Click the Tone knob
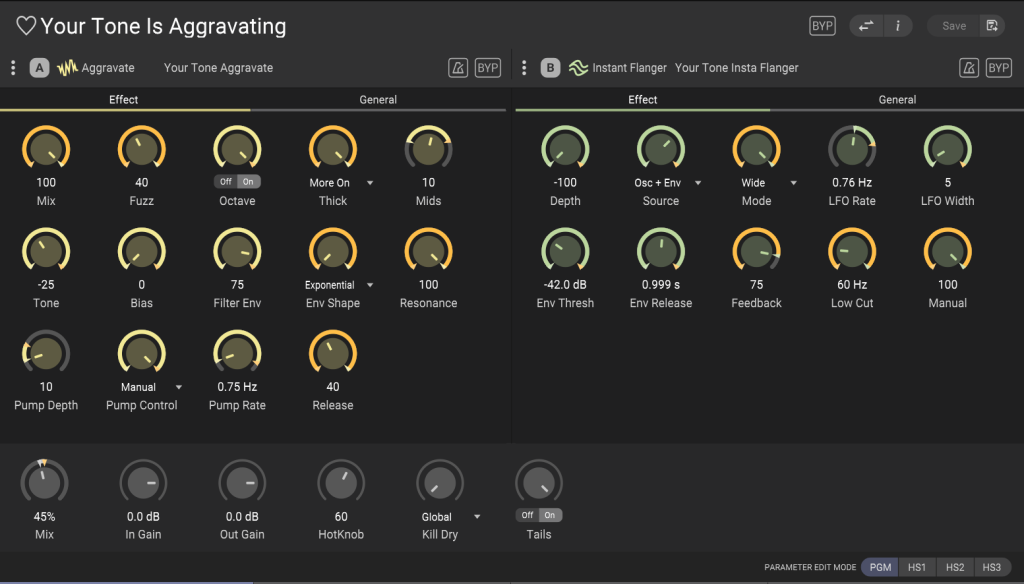Image resolution: width=1024 pixels, height=584 pixels. (46, 251)
